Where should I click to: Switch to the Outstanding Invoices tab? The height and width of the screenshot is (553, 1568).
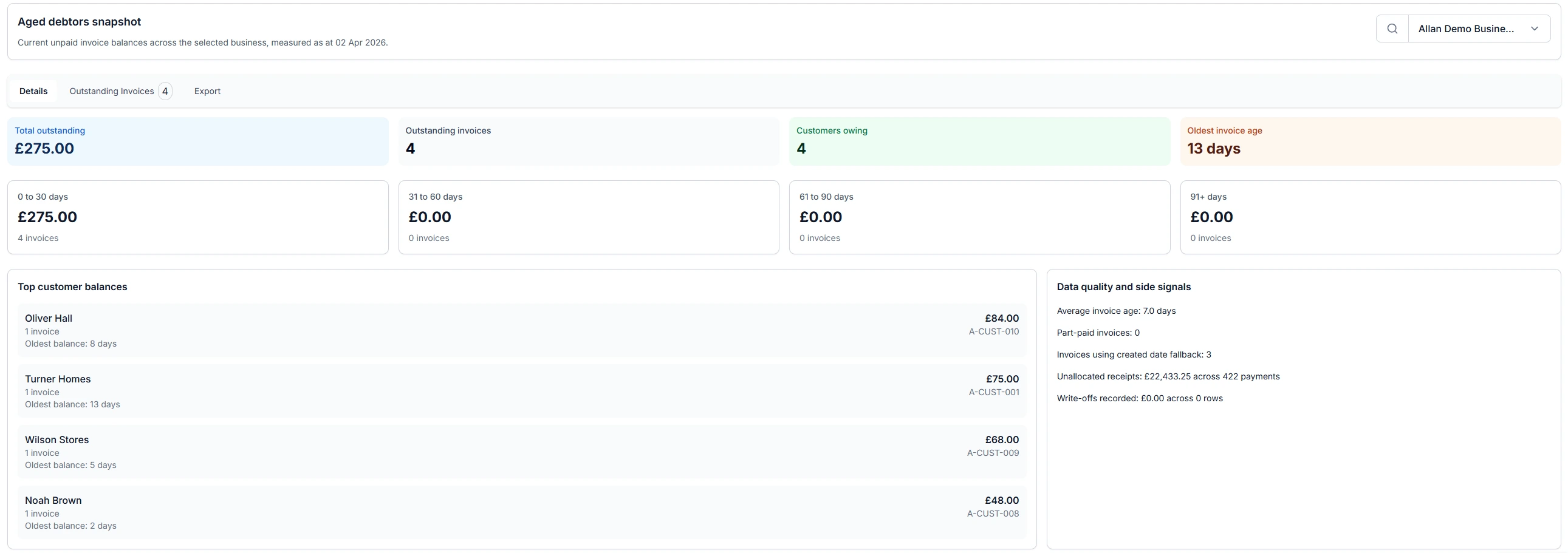click(x=111, y=90)
